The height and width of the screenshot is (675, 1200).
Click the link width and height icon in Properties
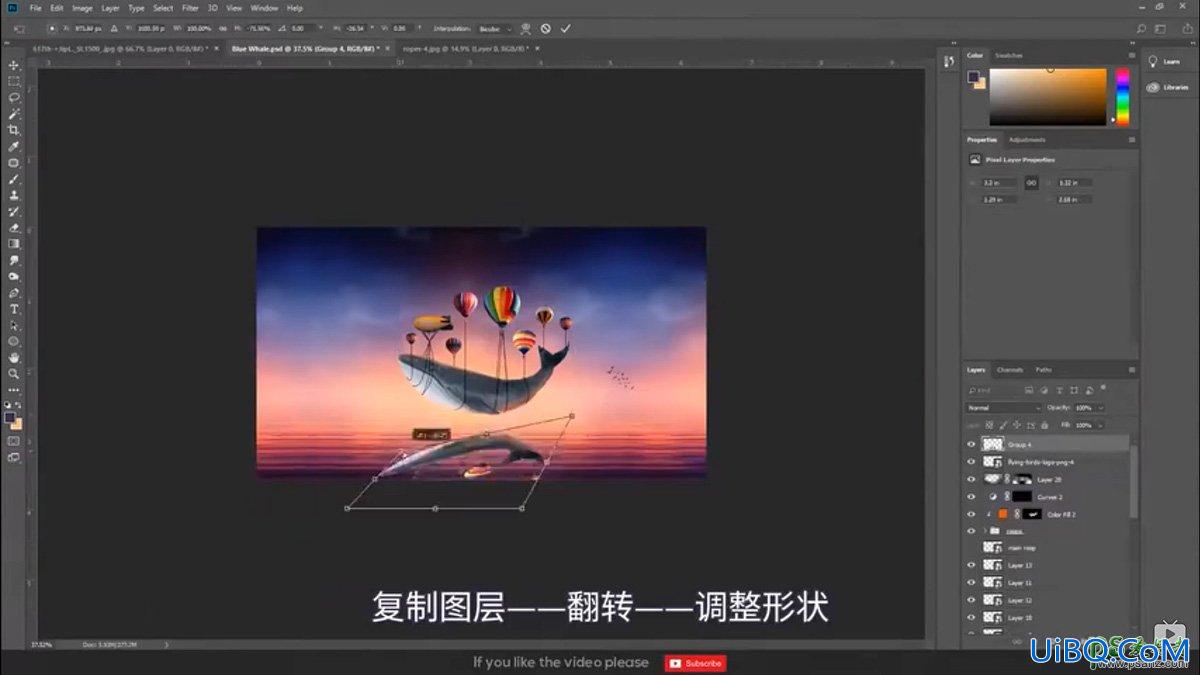pyautogui.click(x=1031, y=182)
